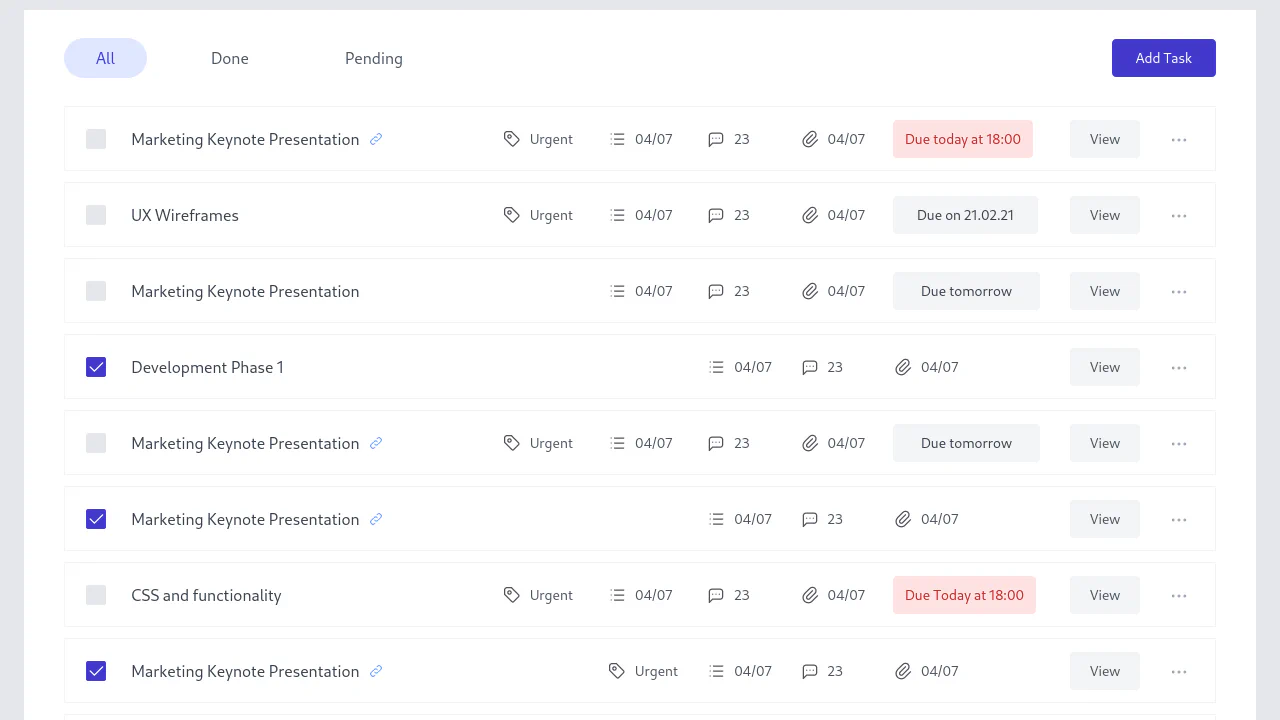Open the three-dot menu for UX Wireframes

(1179, 215)
